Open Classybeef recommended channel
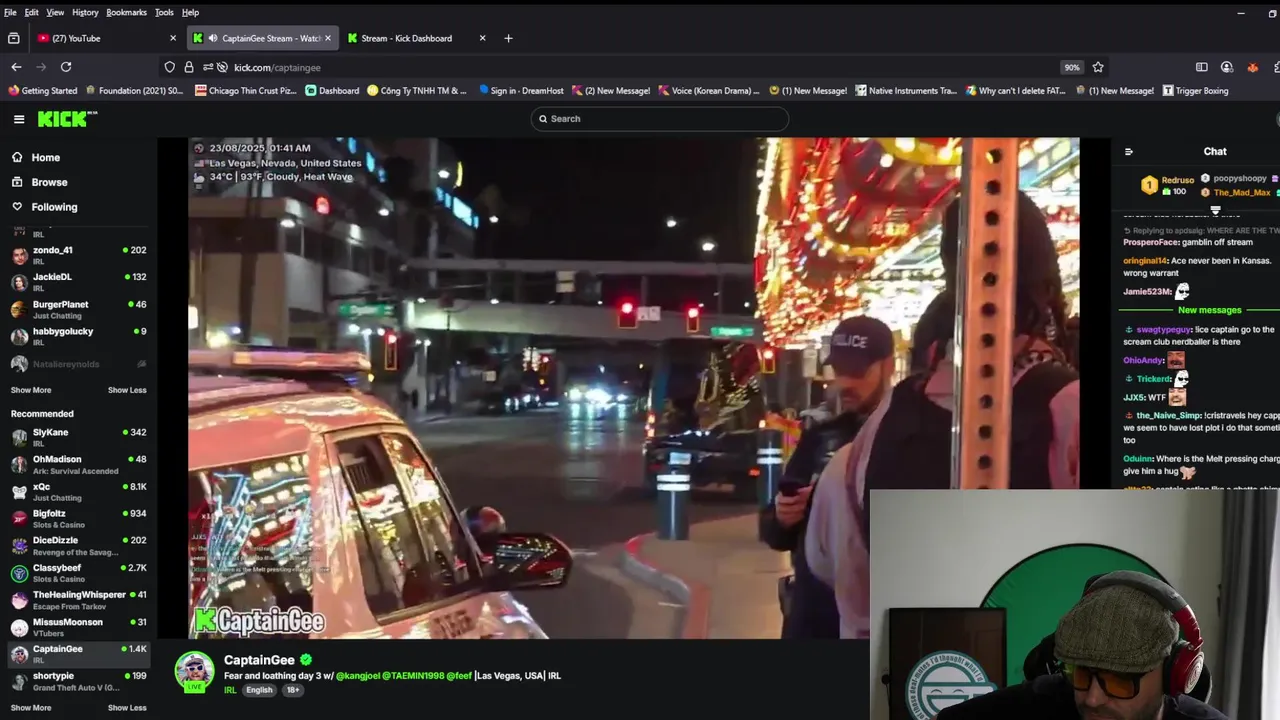 tap(78, 572)
